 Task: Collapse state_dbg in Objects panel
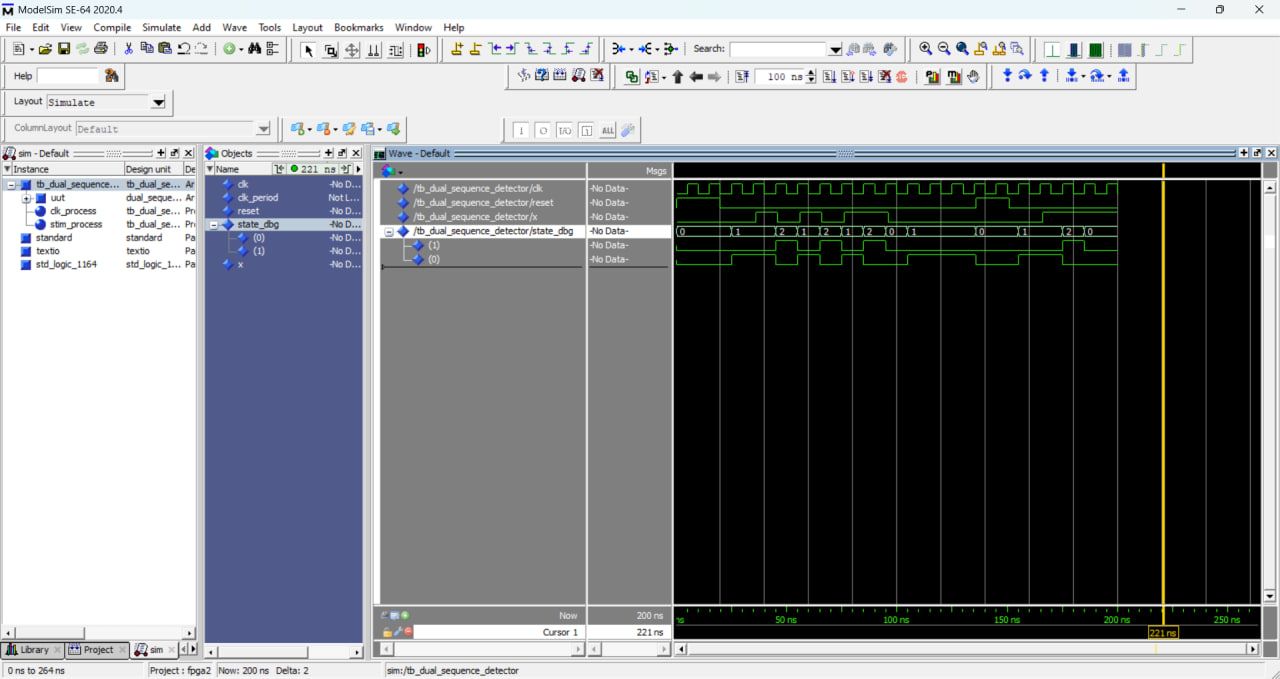tap(213, 225)
